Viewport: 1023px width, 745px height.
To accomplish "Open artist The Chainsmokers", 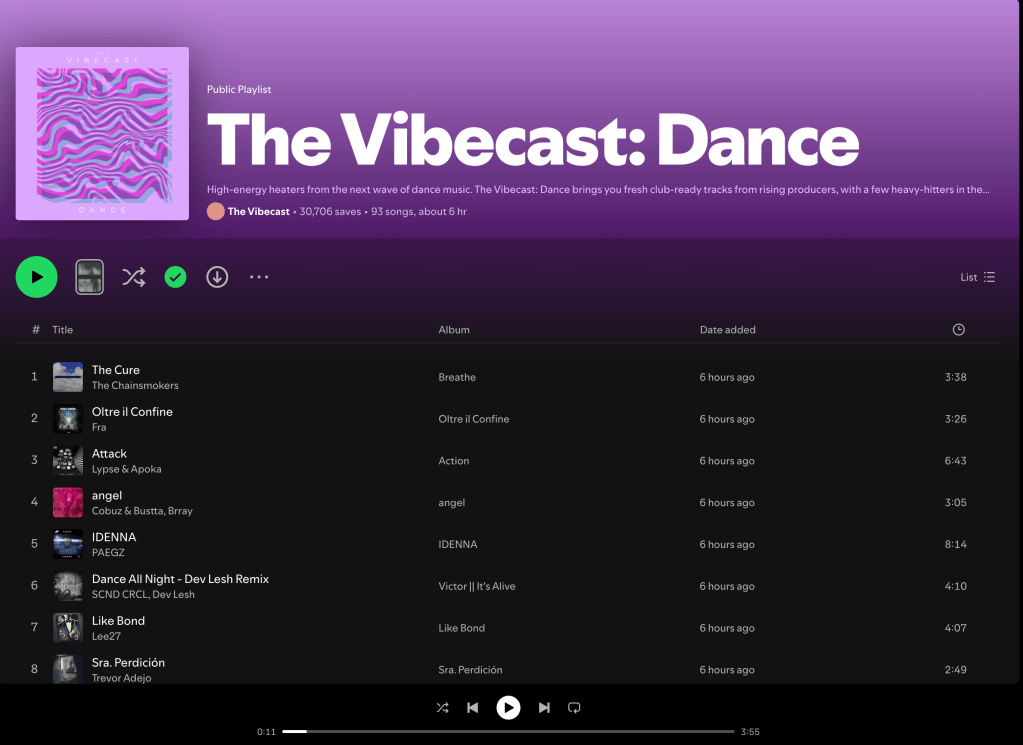I will click(135, 386).
